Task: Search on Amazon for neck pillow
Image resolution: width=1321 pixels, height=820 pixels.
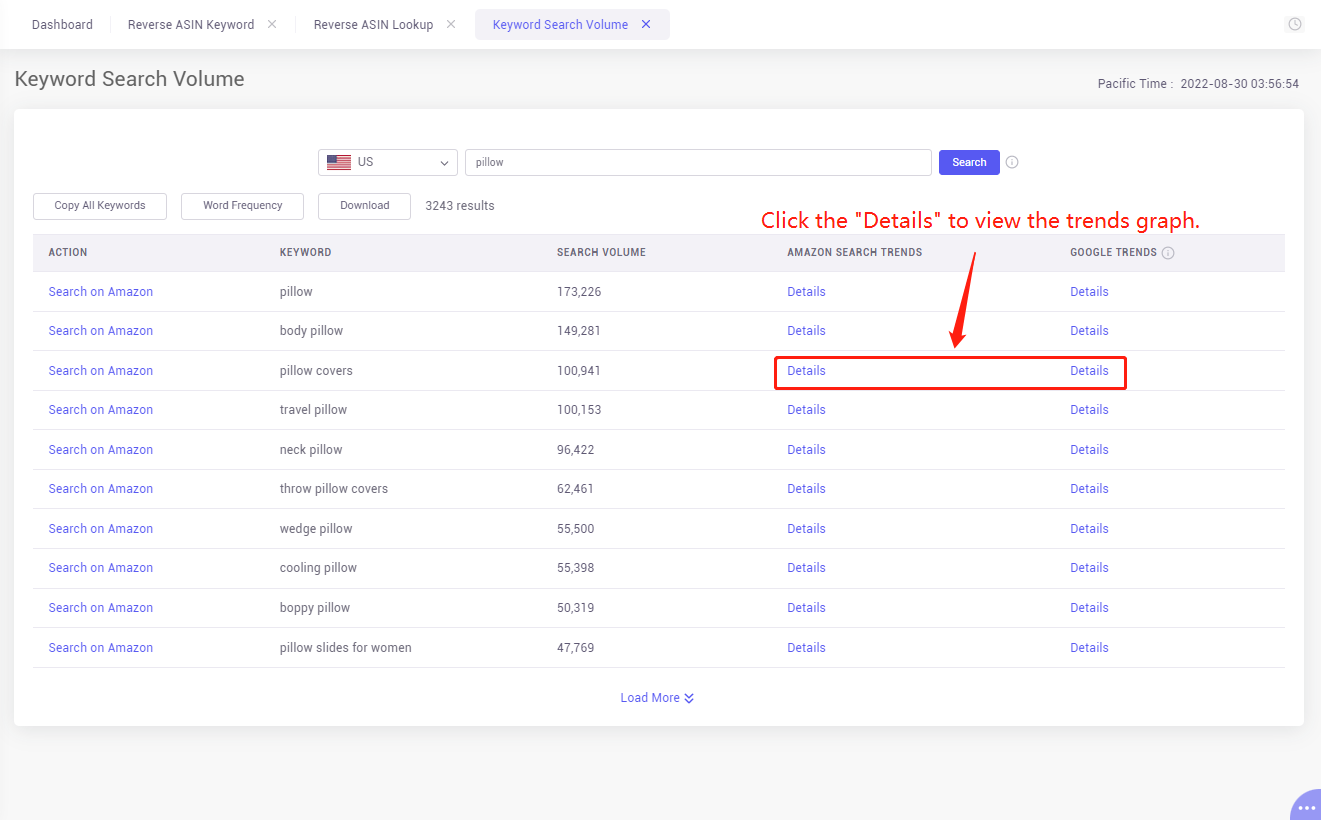Action: [x=101, y=450]
